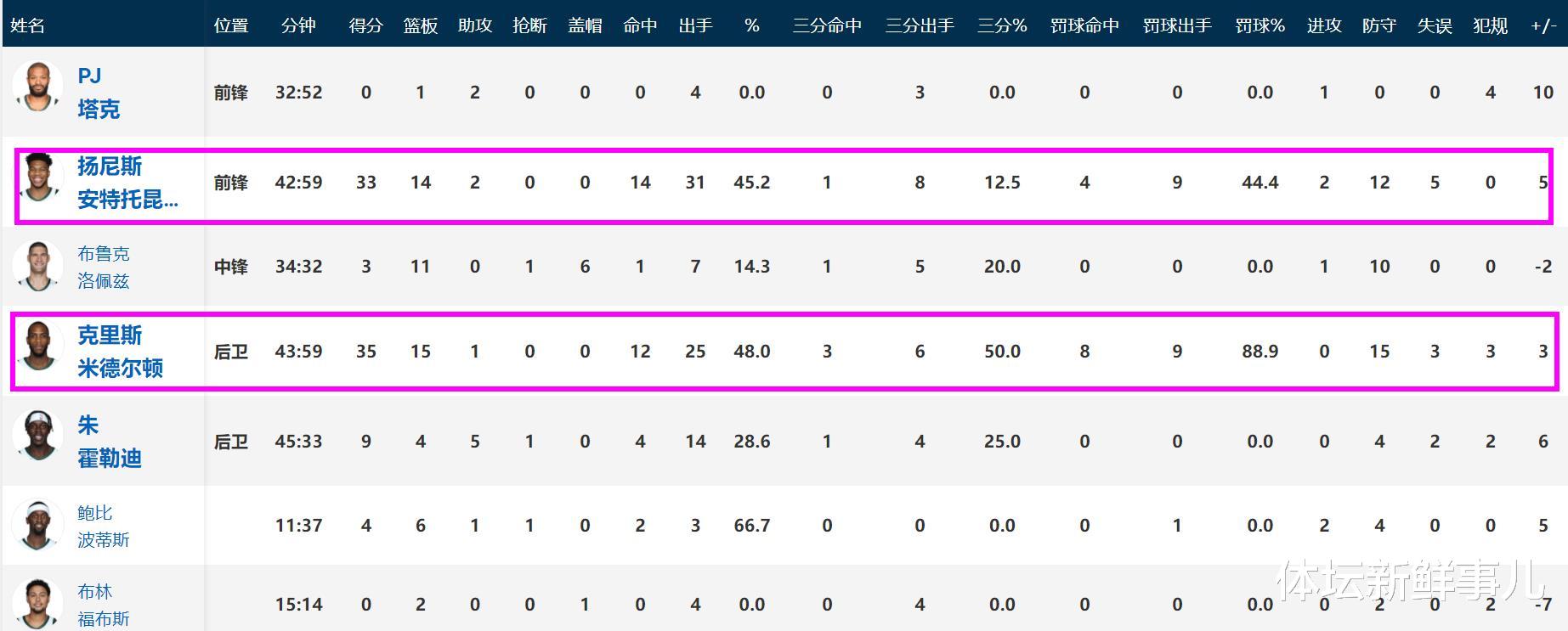Image resolution: width=1568 pixels, height=631 pixels.
Task: Open 扬尼斯 安特托昆博 player name link
Action: tap(127, 183)
